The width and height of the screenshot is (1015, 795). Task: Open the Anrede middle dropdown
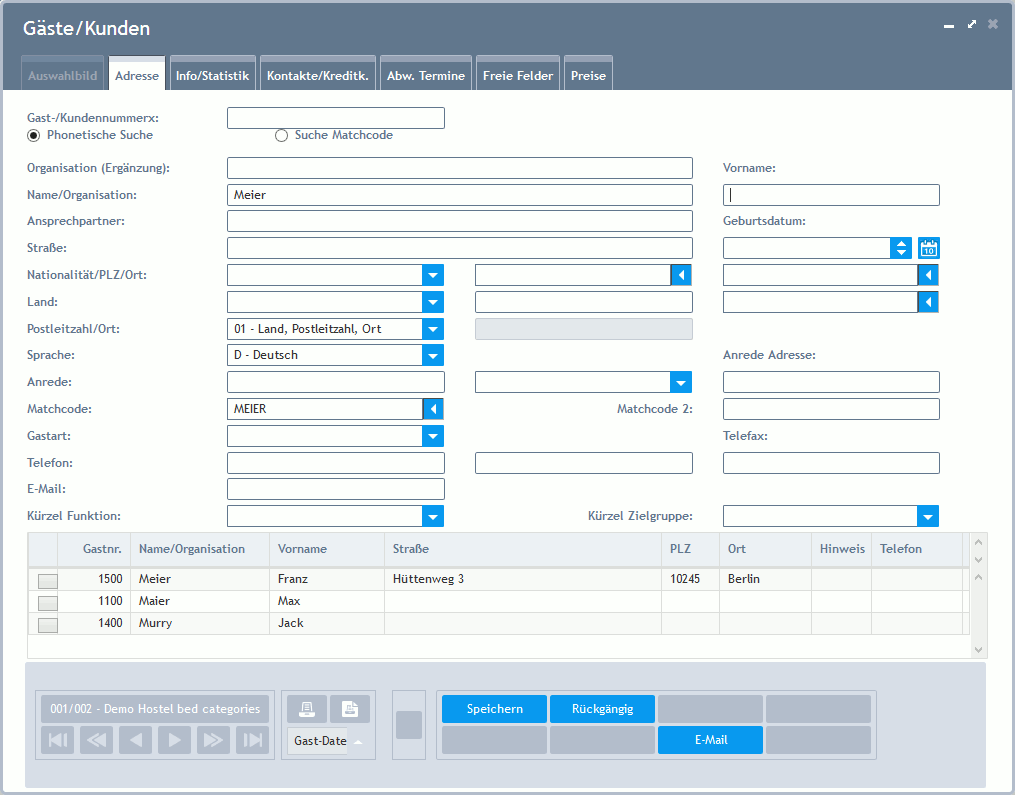coord(681,382)
